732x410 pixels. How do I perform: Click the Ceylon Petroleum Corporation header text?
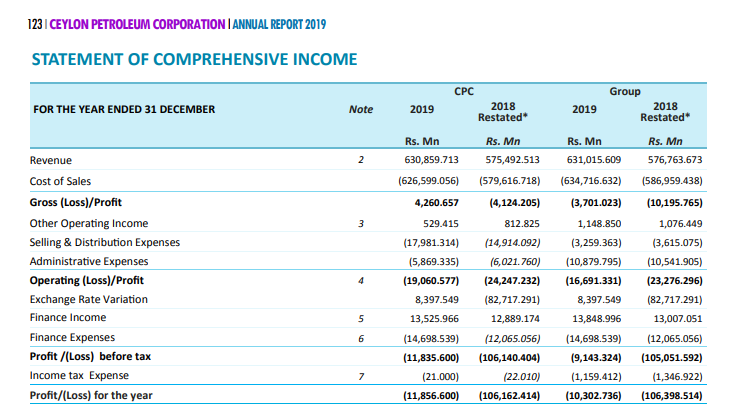coord(137,24)
